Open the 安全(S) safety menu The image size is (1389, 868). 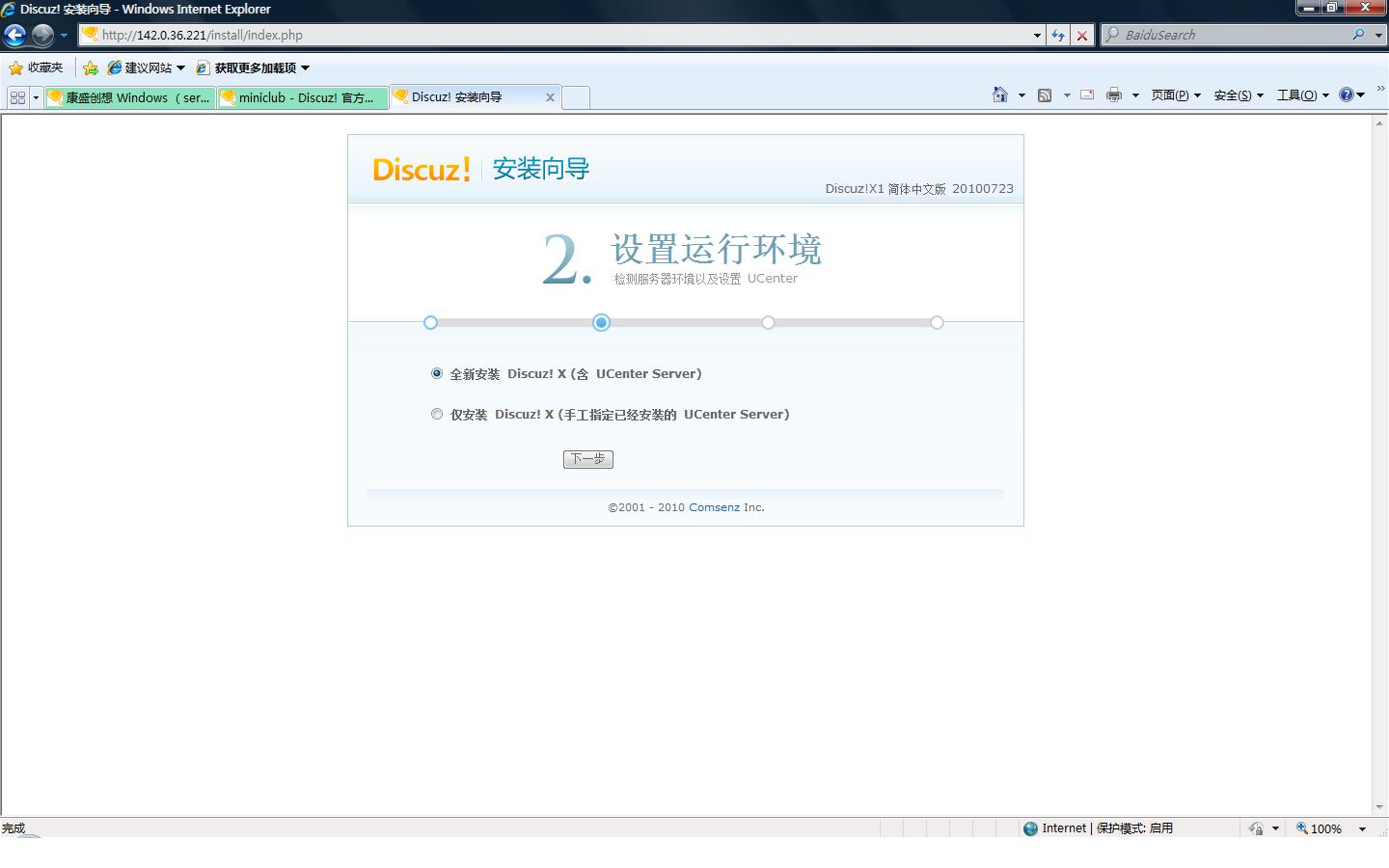pos(1239,95)
